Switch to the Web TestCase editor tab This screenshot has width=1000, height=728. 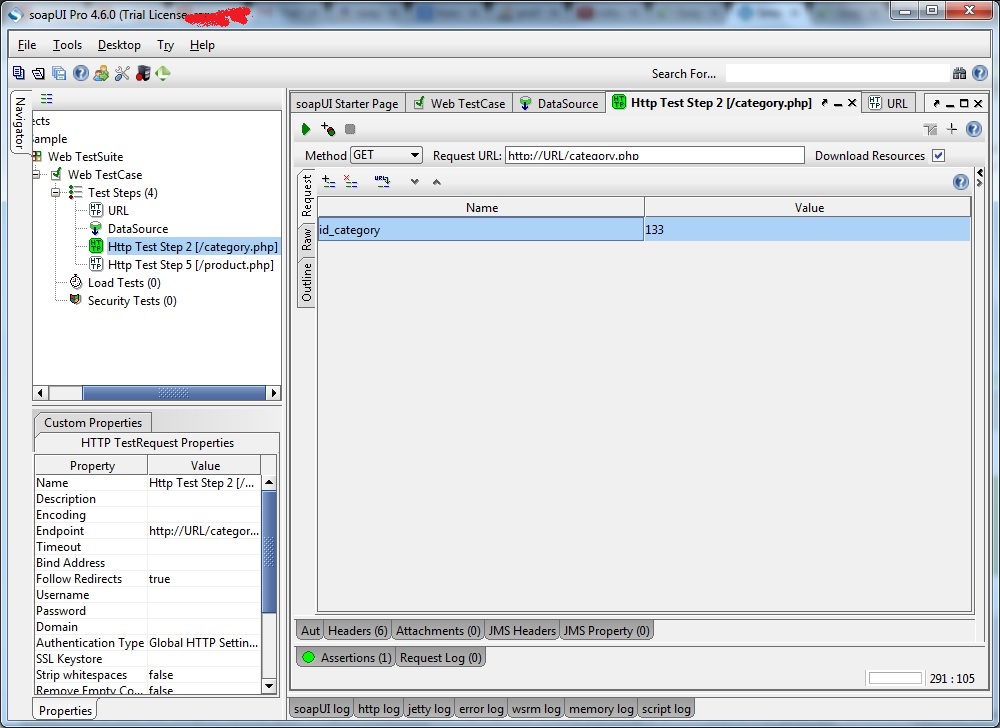tap(459, 103)
